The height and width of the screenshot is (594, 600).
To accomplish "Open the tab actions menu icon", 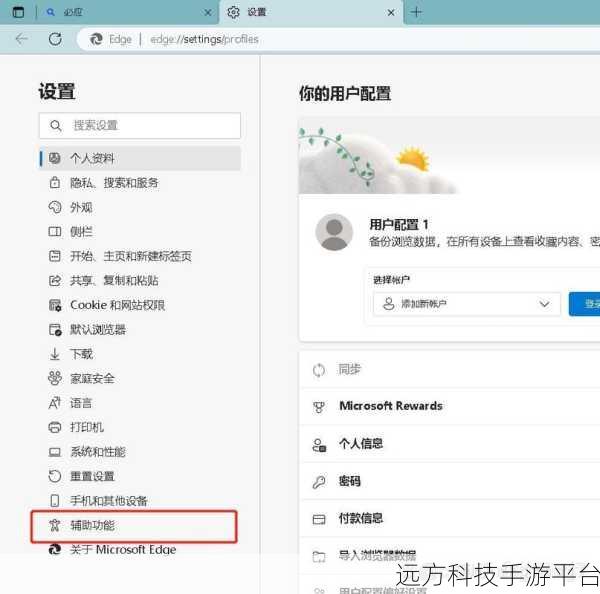I will point(18,12).
